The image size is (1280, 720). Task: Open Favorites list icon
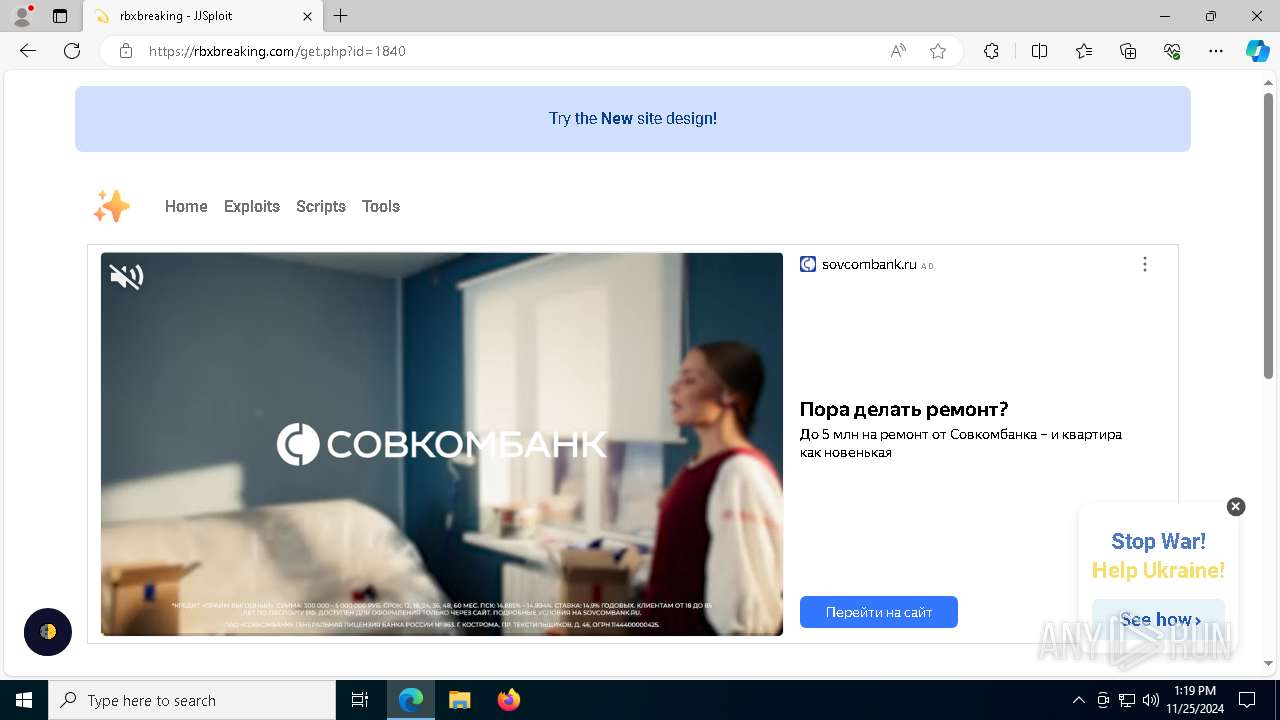[x=1084, y=51]
